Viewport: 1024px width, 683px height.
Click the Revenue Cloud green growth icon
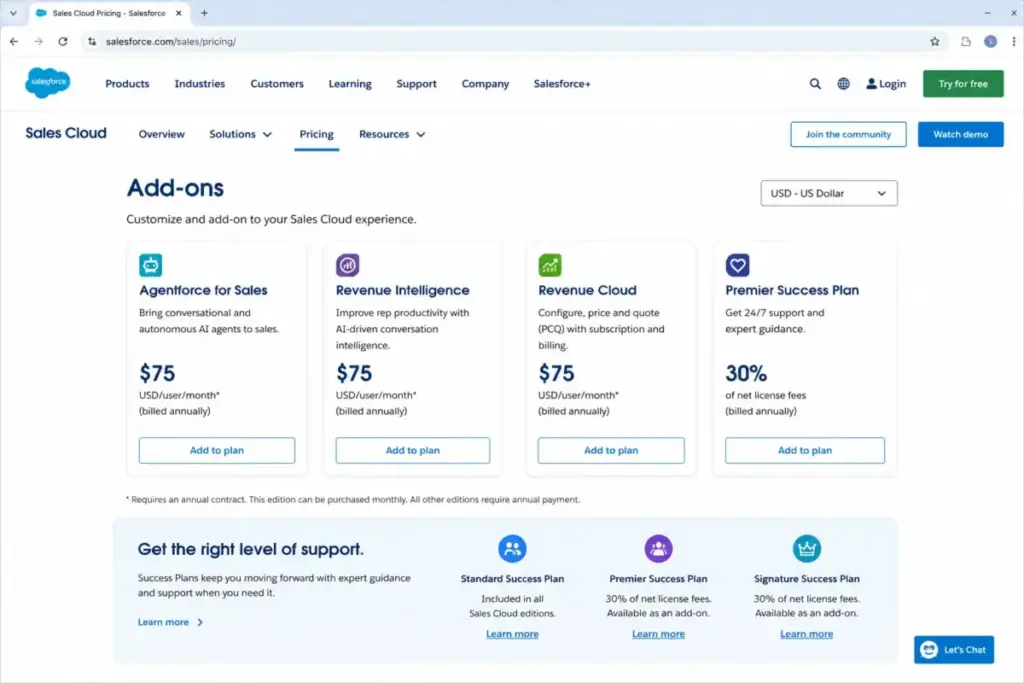(x=550, y=265)
